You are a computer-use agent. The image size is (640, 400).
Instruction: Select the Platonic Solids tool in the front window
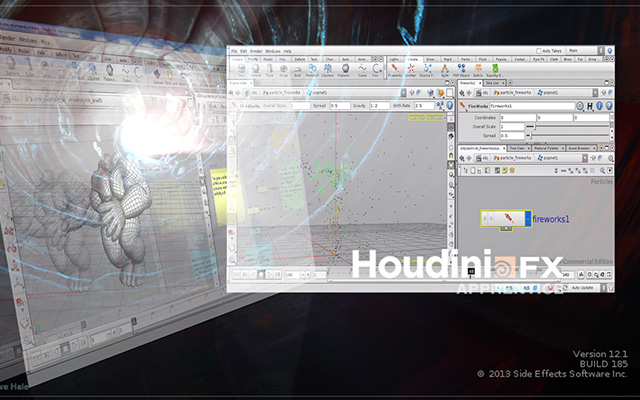[345, 70]
